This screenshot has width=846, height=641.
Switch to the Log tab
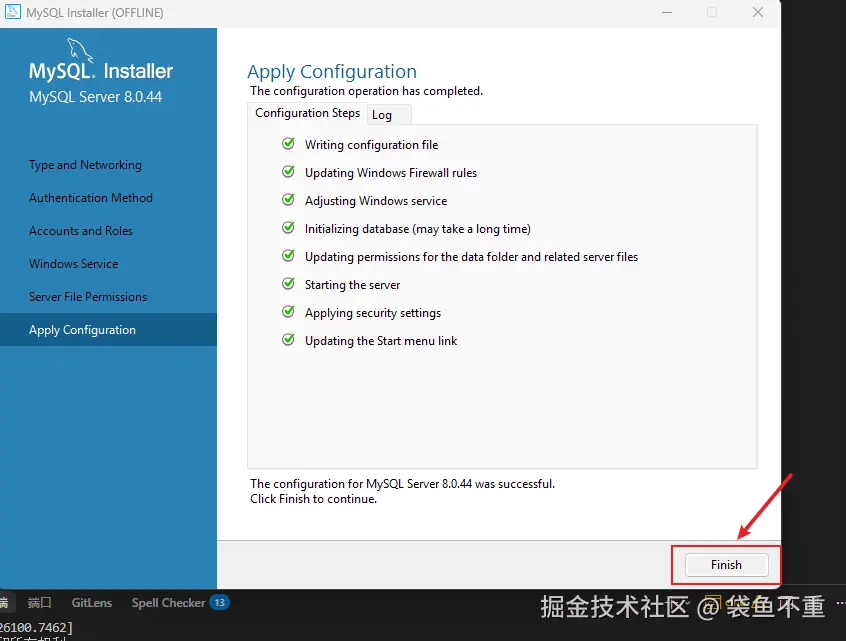(388, 115)
